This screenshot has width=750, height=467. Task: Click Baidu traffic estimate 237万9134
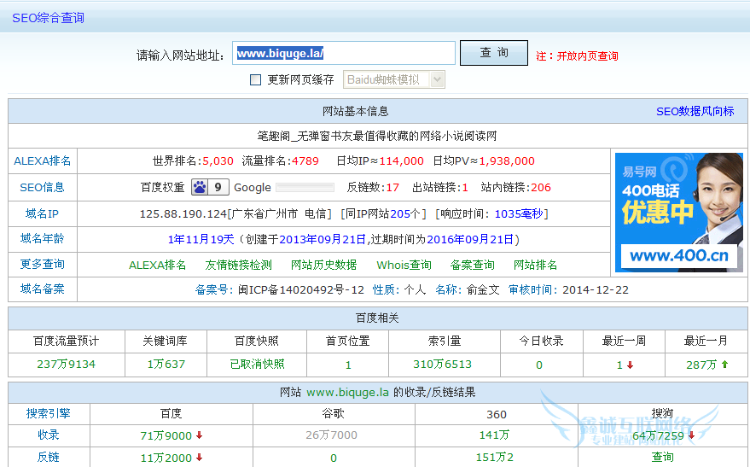pyautogui.click(x=66, y=364)
